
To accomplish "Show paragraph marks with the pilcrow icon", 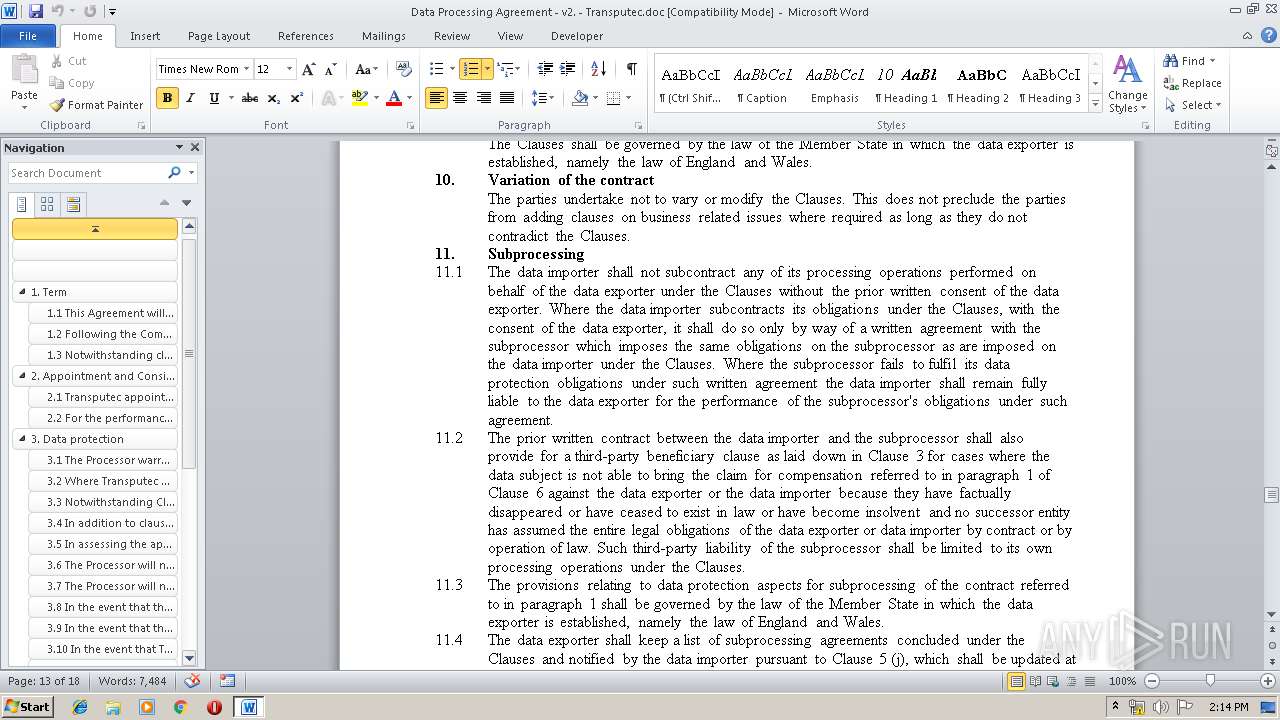I will [x=631, y=69].
